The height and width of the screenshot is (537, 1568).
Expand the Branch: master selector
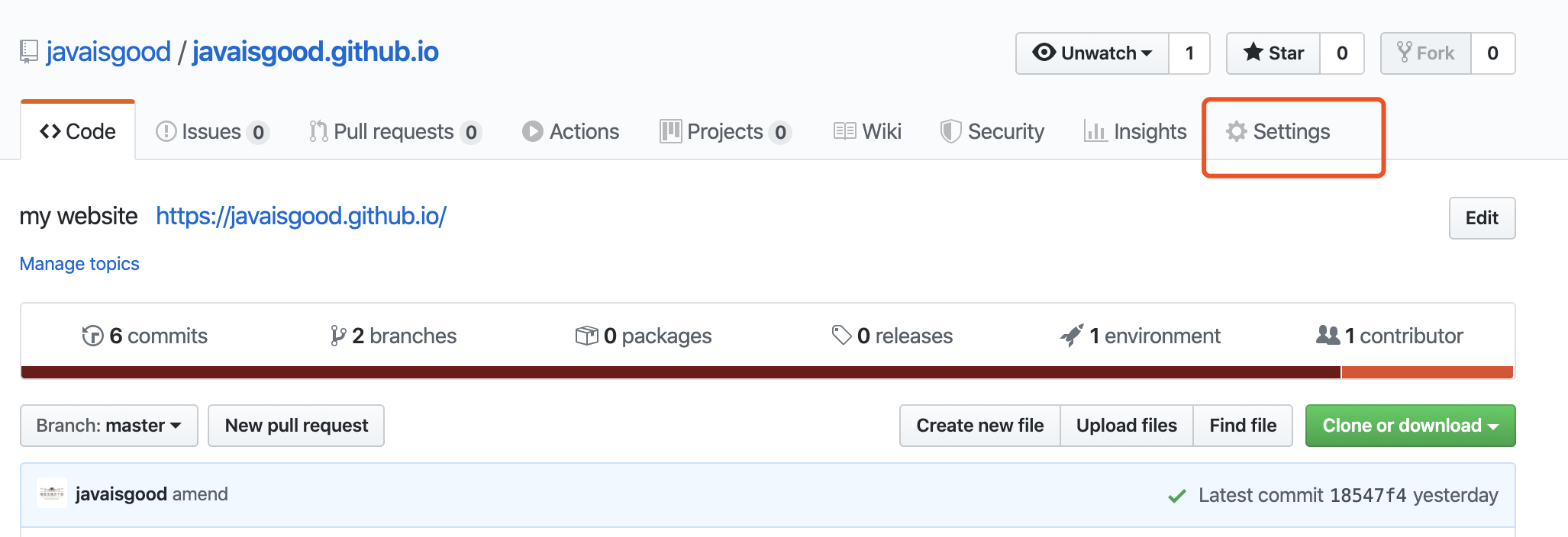(x=108, y=426)
